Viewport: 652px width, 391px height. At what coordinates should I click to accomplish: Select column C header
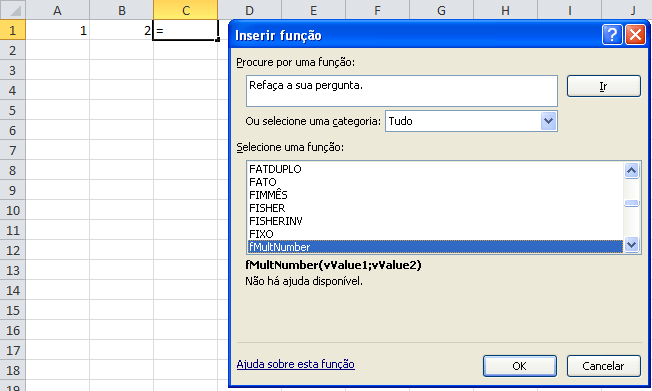[185, 10]
